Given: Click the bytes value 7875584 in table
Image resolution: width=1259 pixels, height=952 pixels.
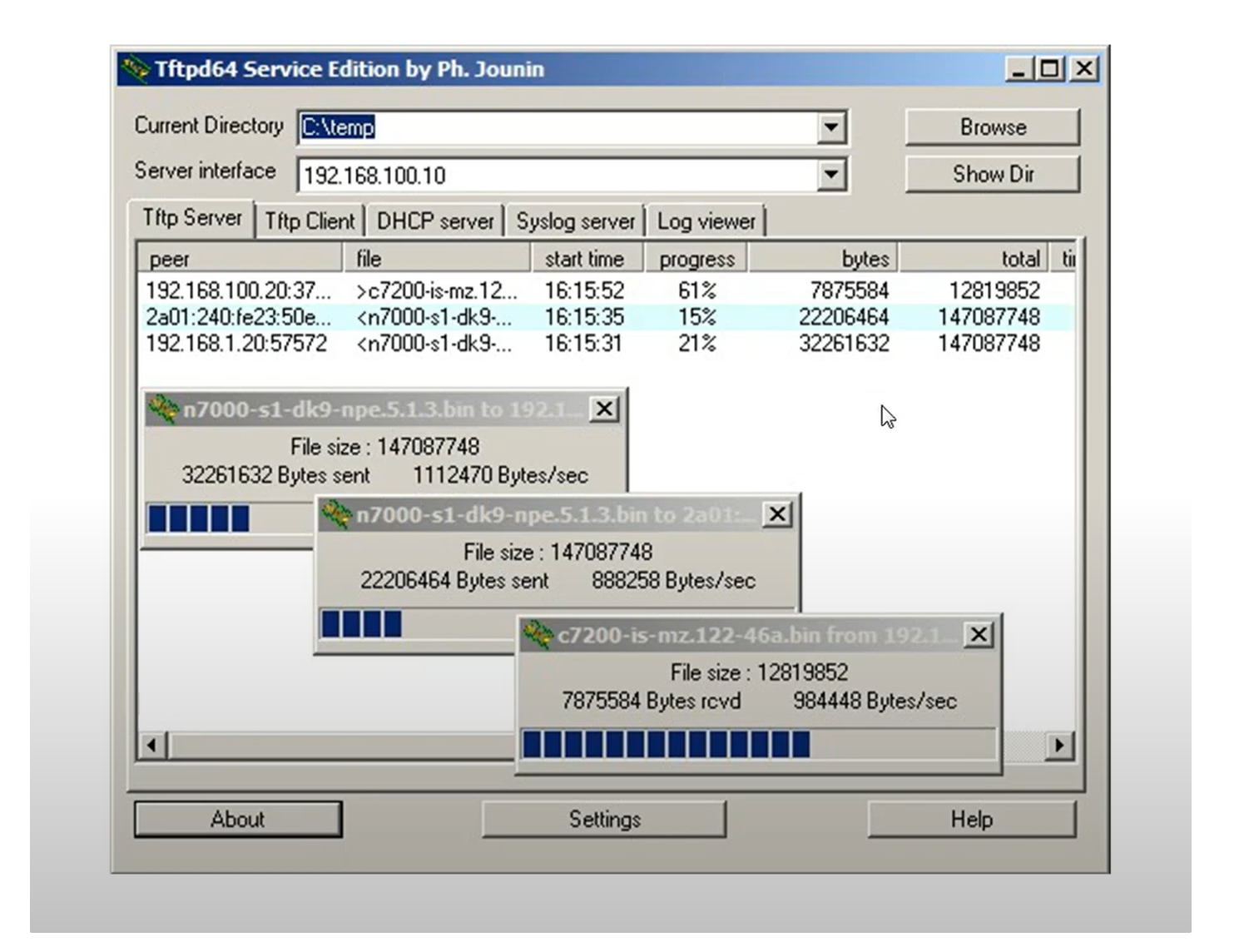Looking at the screenshot, I should [849, 290].
